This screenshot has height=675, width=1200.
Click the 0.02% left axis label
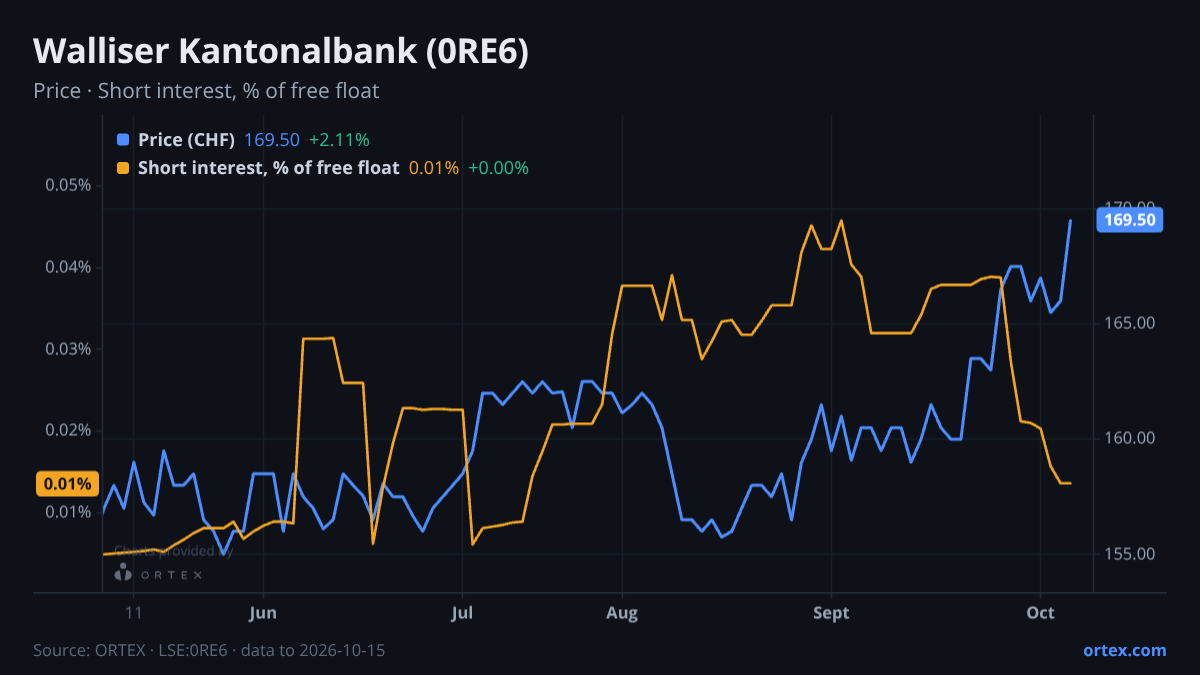(x=68, y=430)
